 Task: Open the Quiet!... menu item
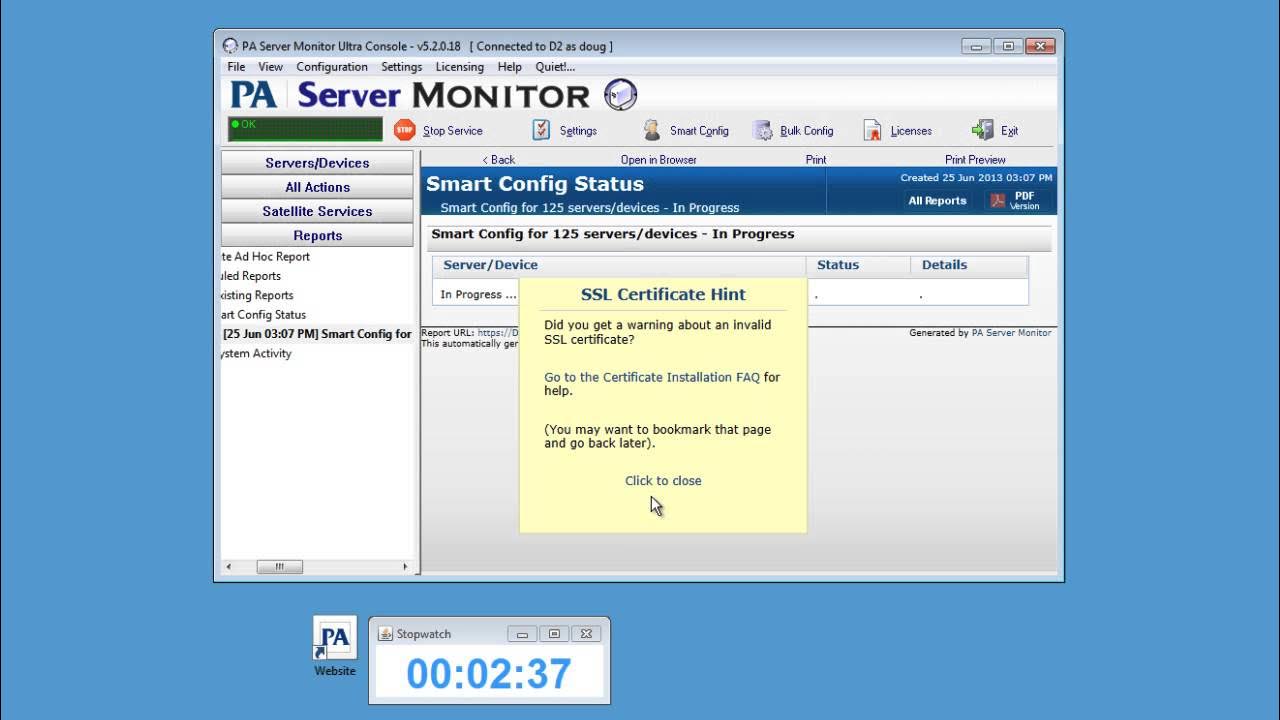555,67
